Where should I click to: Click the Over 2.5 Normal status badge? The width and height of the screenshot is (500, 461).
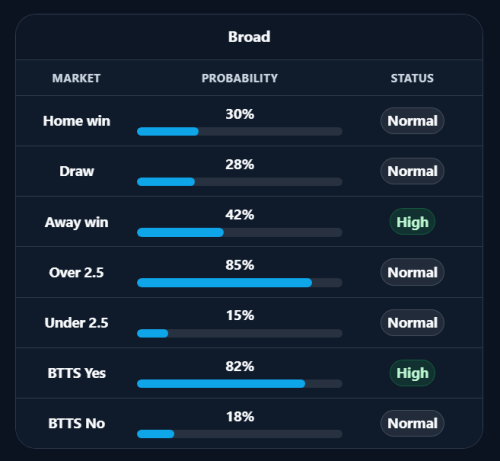[412, 272]
